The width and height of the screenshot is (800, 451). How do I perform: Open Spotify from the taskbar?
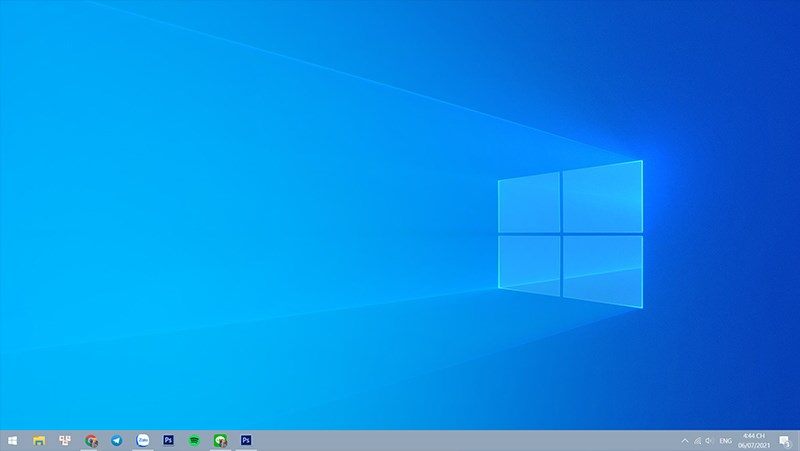194,440
